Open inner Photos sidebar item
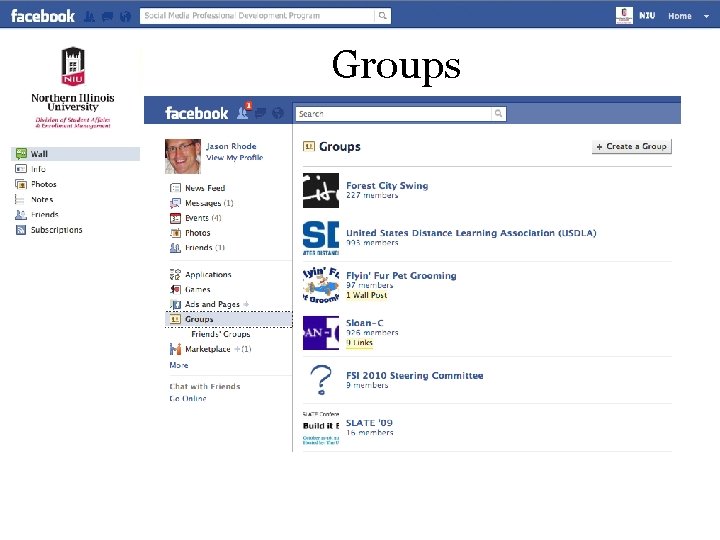 197,233
